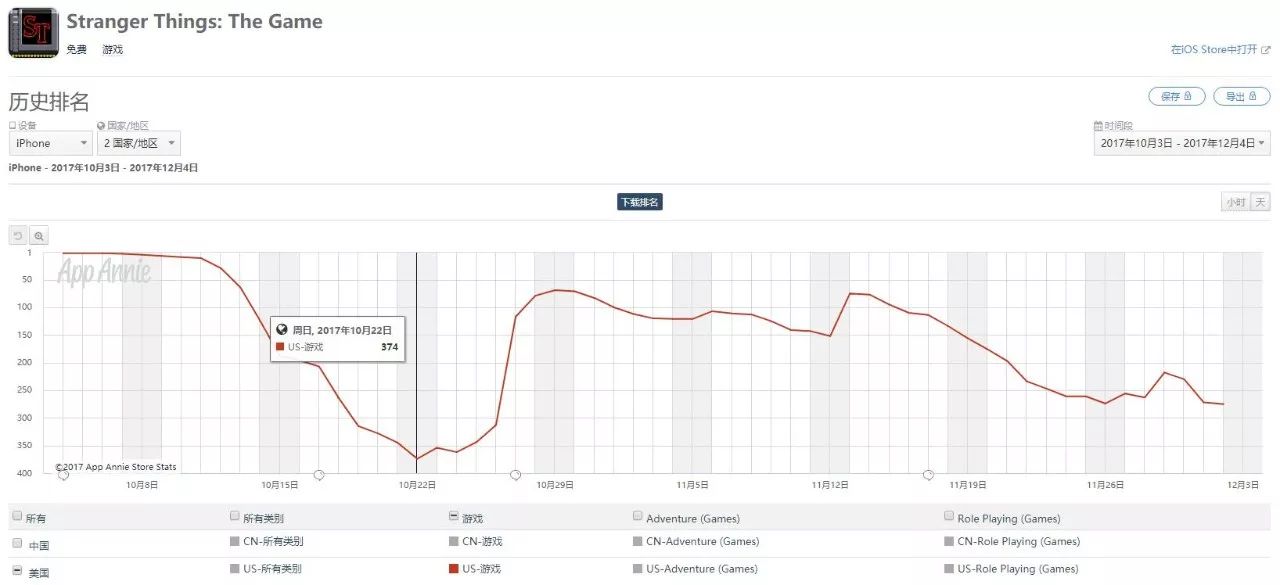Click the CN-所有类别 series swatch
Image resolution: width=1280 pixels, height=585 pixels.
click(x=235, y=542)
